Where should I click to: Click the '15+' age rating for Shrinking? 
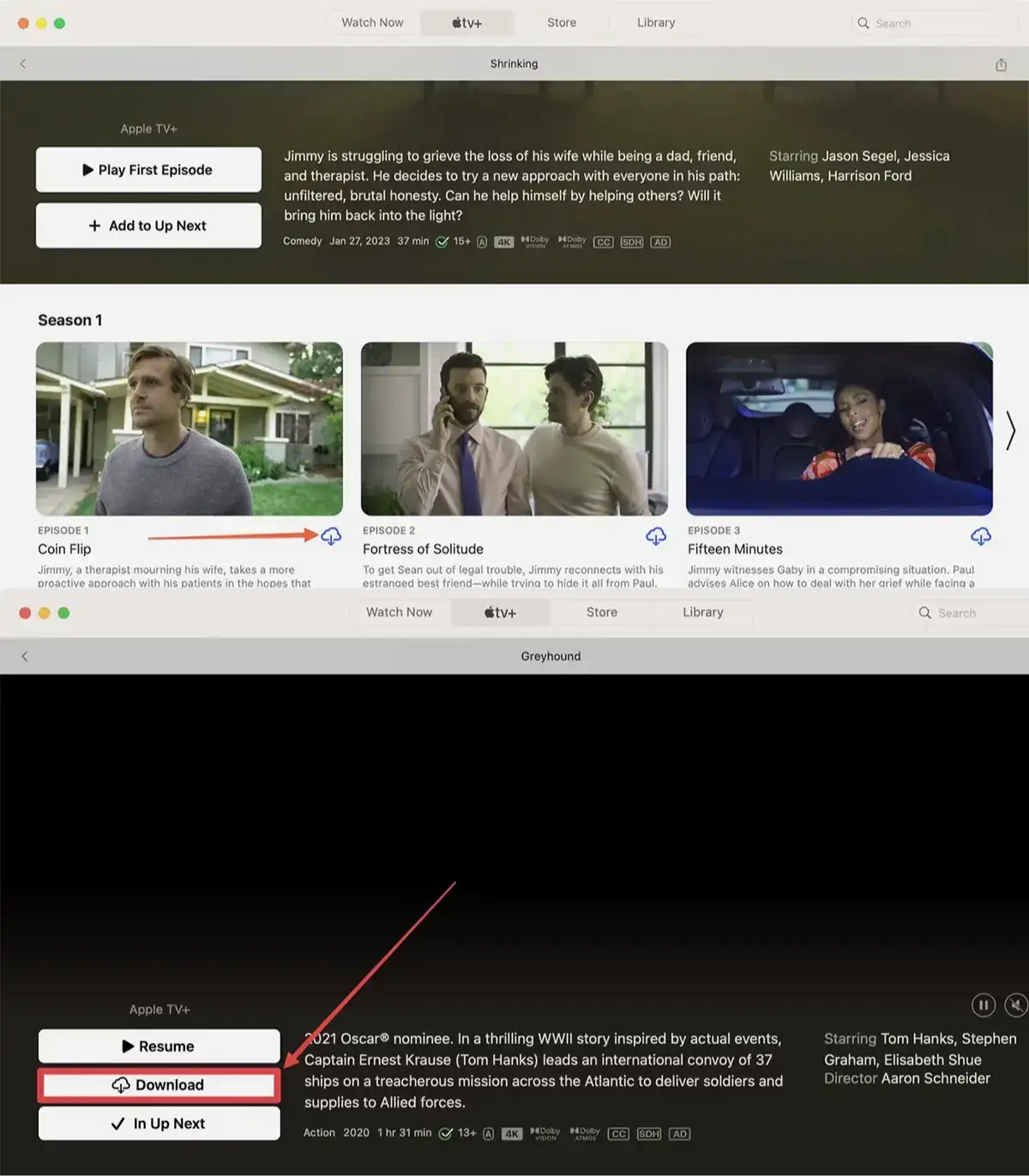pos(462,241)
